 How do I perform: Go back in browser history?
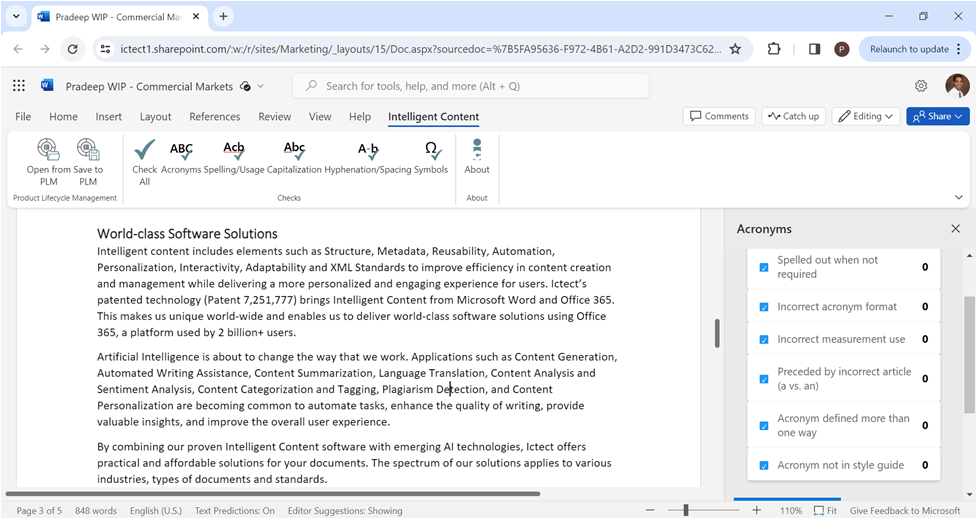[18, 49]
